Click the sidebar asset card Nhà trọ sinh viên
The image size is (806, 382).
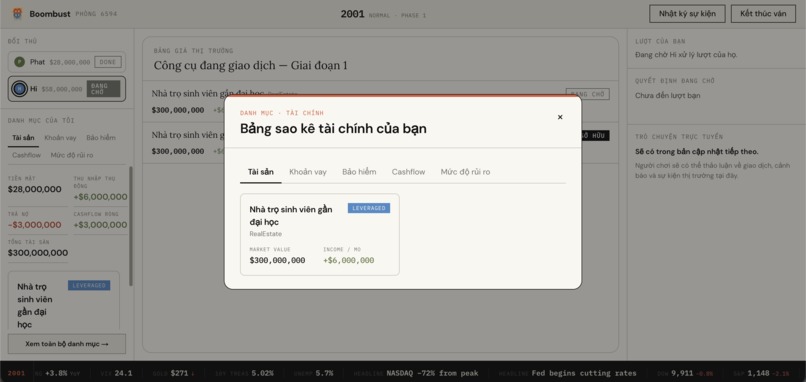[x=64, y=301]
